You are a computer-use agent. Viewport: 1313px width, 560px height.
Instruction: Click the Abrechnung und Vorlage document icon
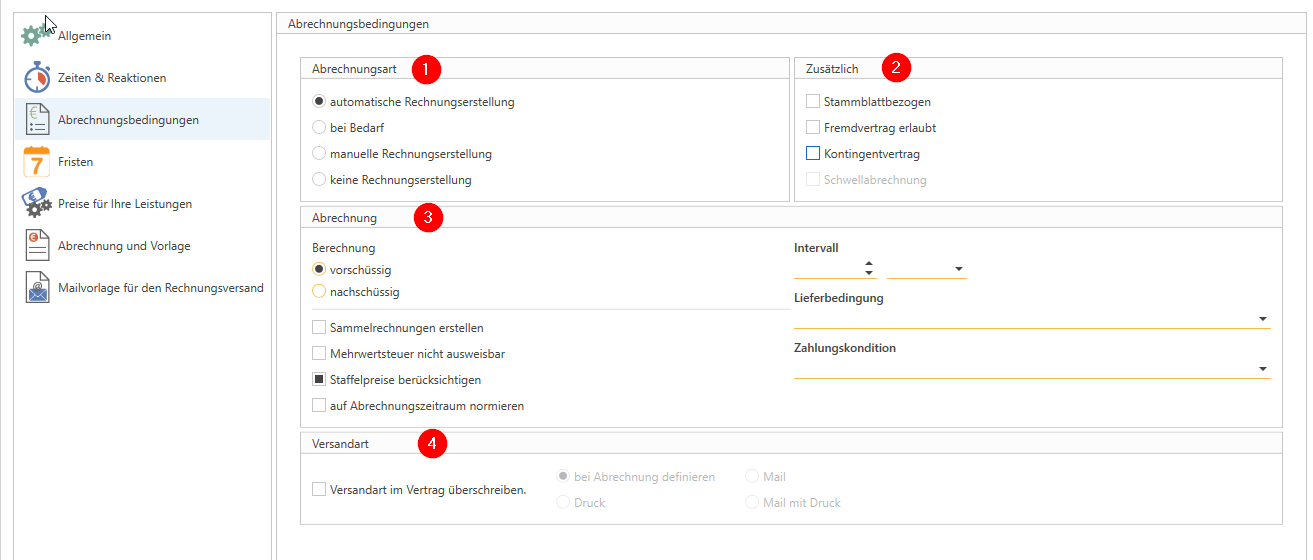tap(37, 246)
